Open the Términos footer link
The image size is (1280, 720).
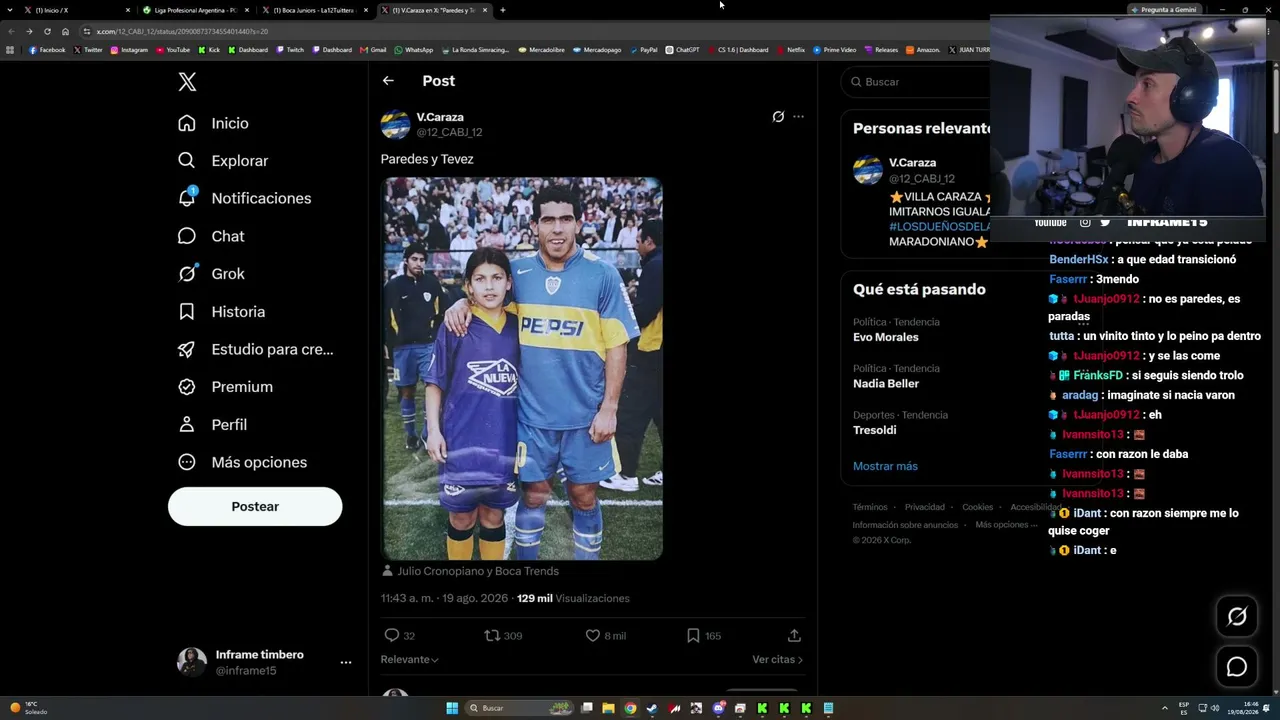(x=870, y=507)
